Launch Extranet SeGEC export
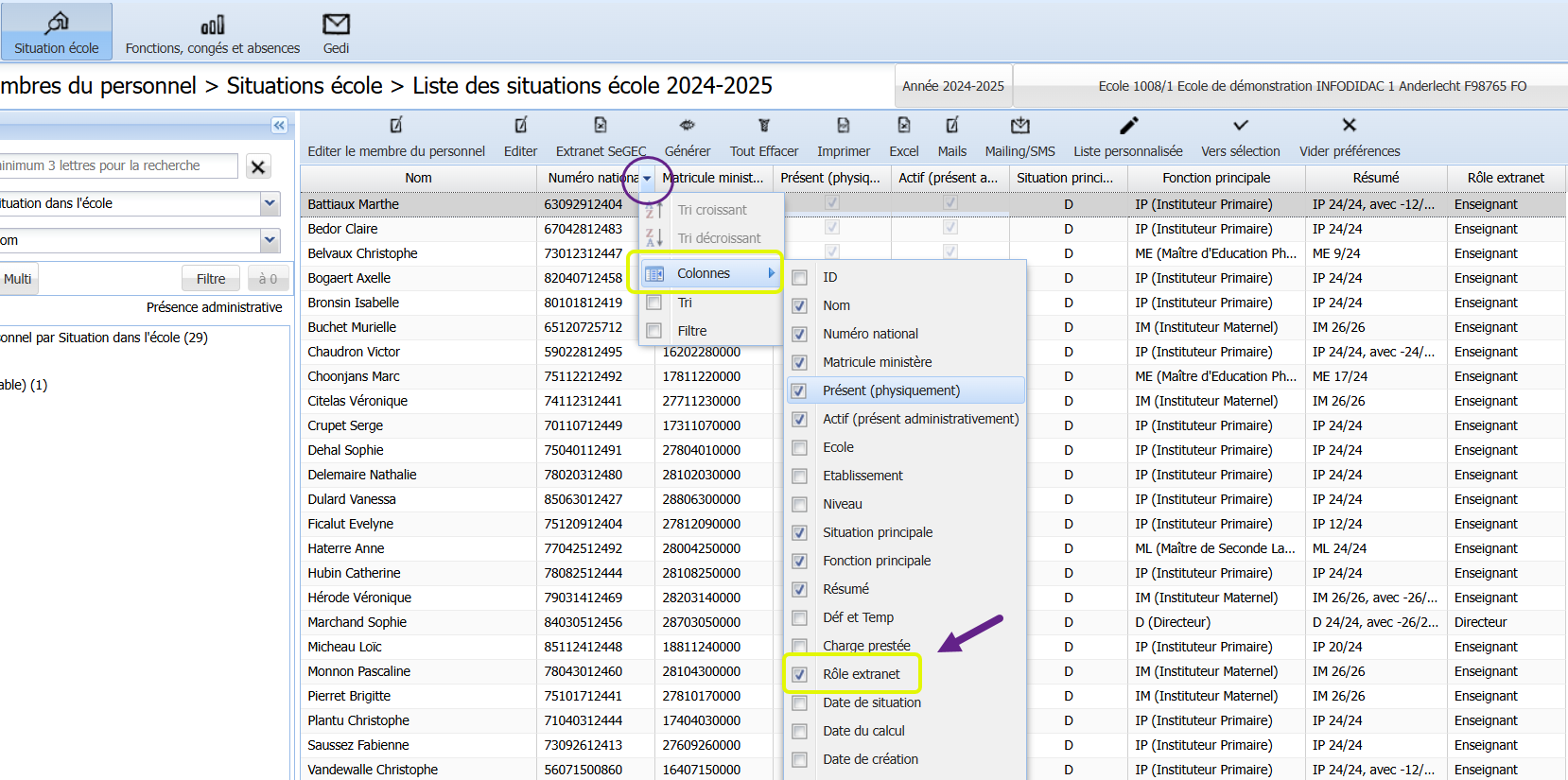The width and height of the screenshot is (1568, 780). [x=601, y=137]
